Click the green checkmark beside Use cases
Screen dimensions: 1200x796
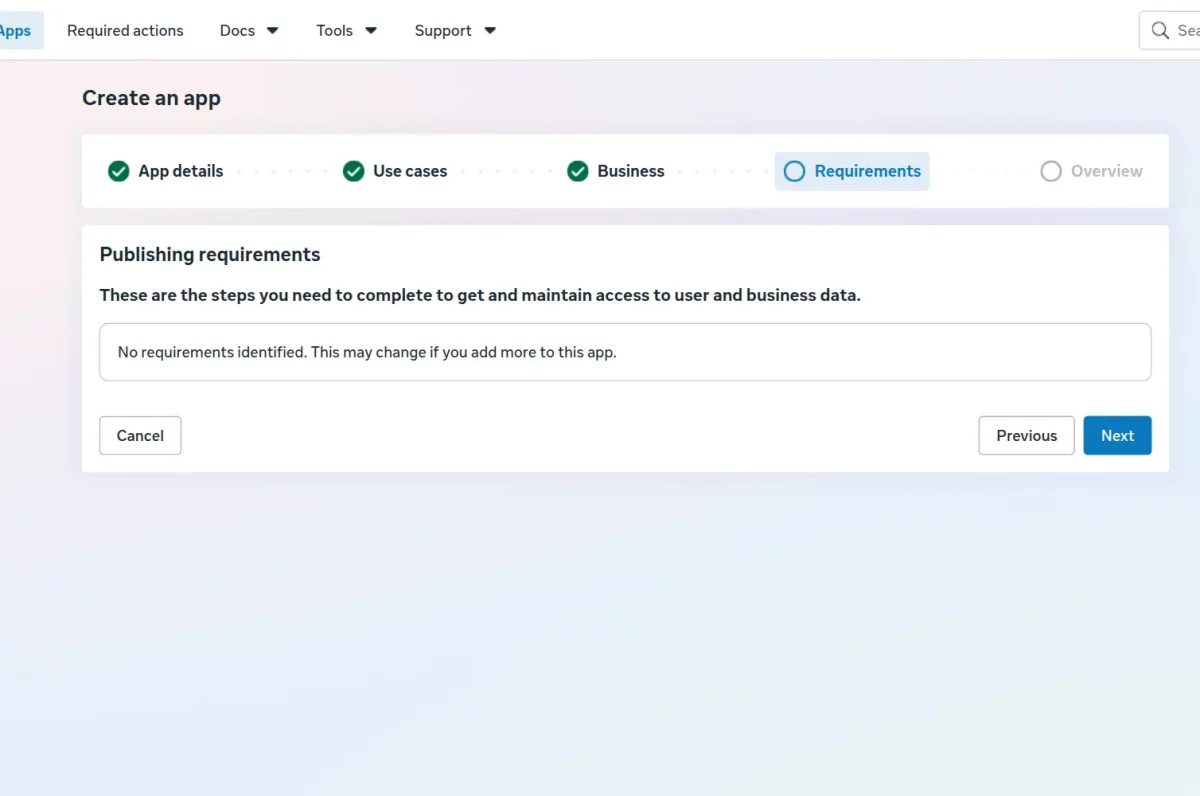click(353, 171)
